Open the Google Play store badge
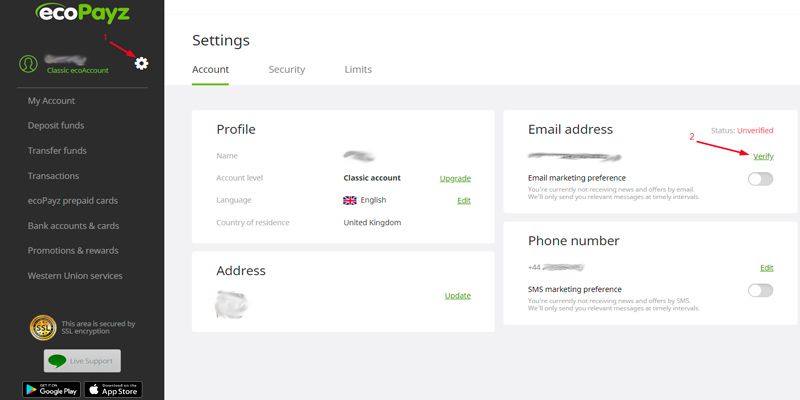 49,389
